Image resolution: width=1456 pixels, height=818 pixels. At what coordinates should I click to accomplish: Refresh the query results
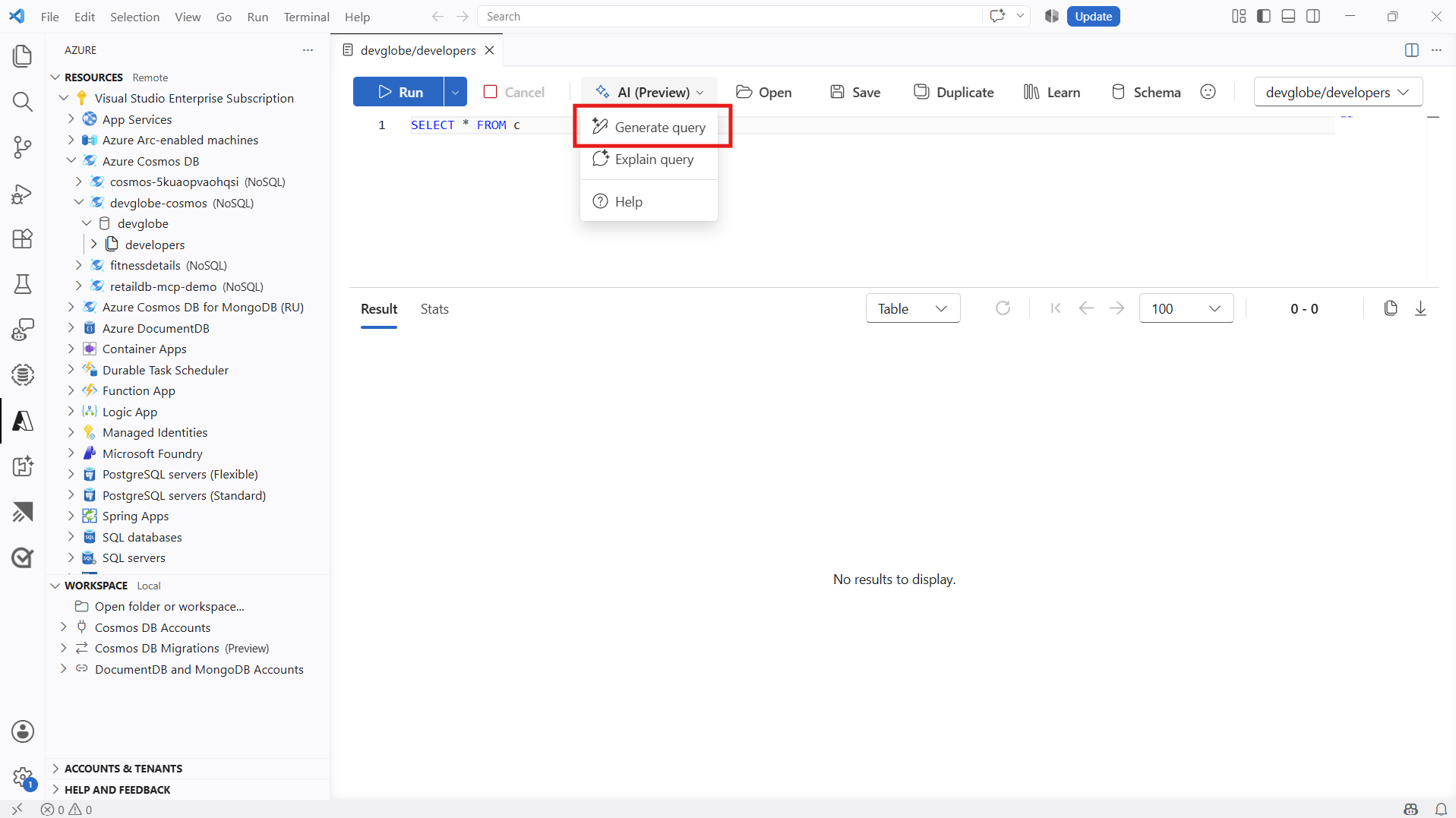[x=1003, y=308]
